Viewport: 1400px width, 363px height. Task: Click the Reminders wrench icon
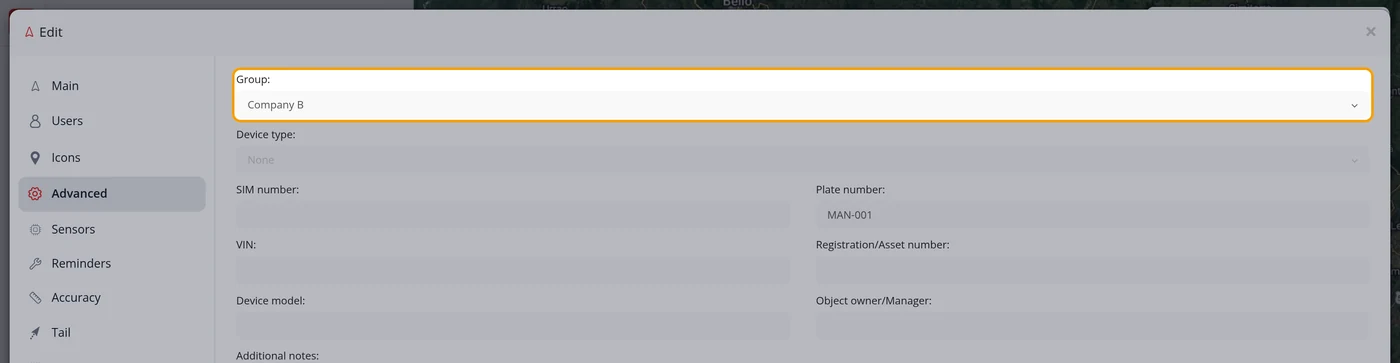pyautogui.click(x=35, y=264)
